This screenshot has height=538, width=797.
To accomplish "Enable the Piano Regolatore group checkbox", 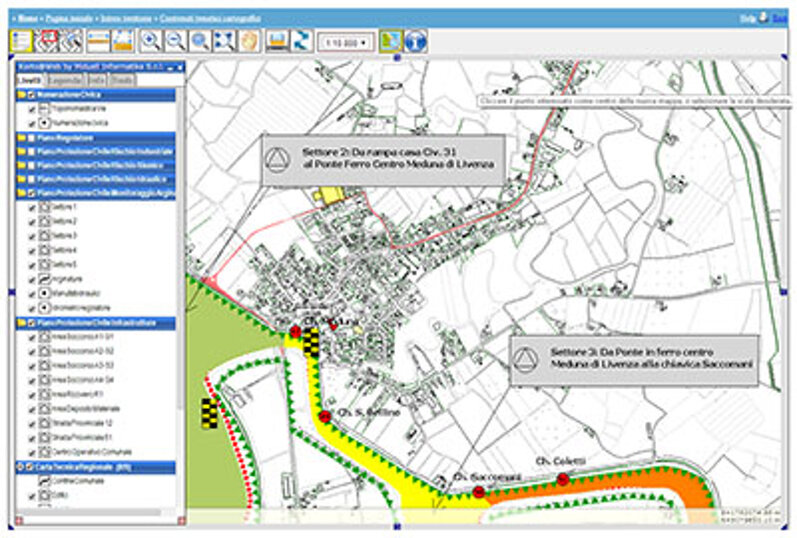I will (33, 137).
